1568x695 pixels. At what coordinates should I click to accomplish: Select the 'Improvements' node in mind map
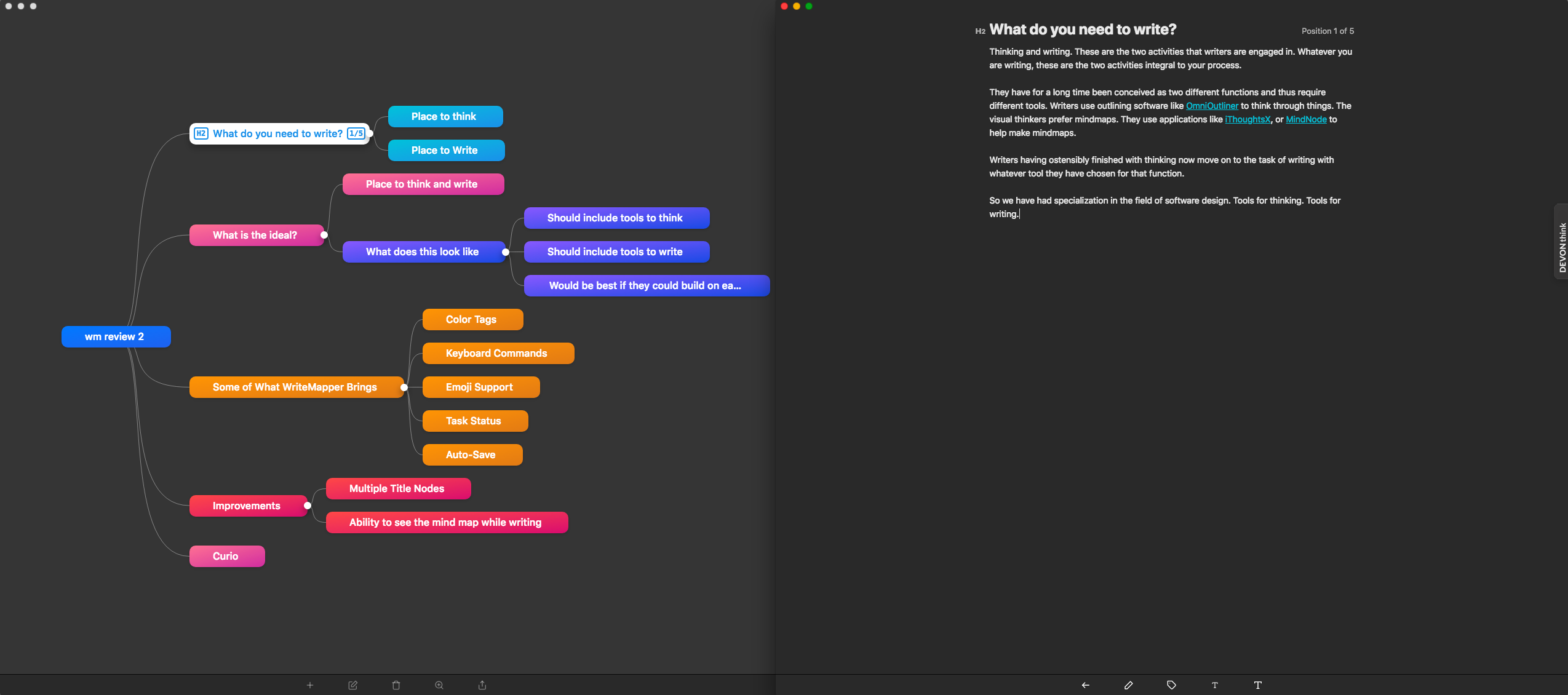pos(246,504)
